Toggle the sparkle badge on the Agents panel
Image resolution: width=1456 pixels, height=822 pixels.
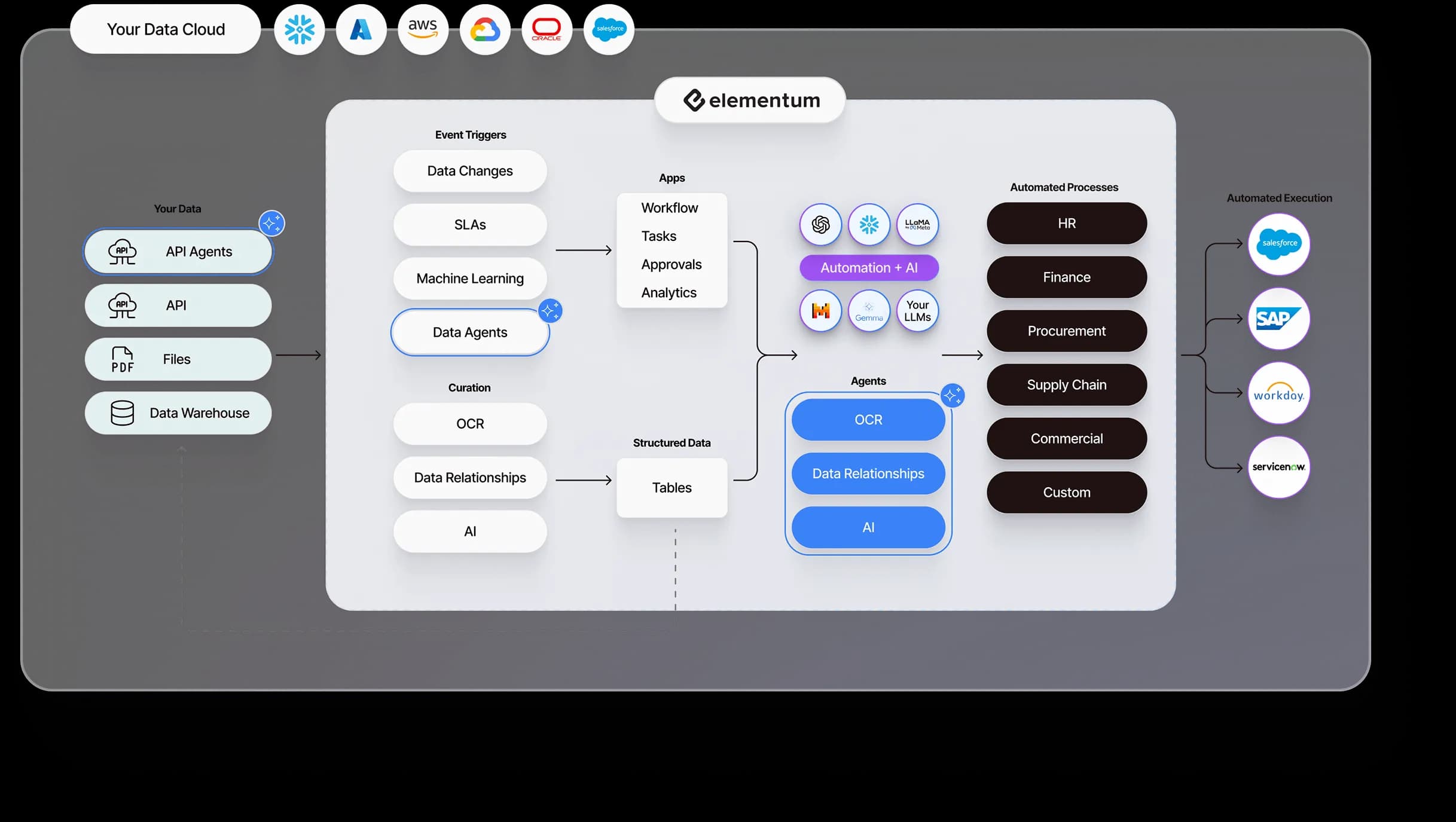(953, 395)
